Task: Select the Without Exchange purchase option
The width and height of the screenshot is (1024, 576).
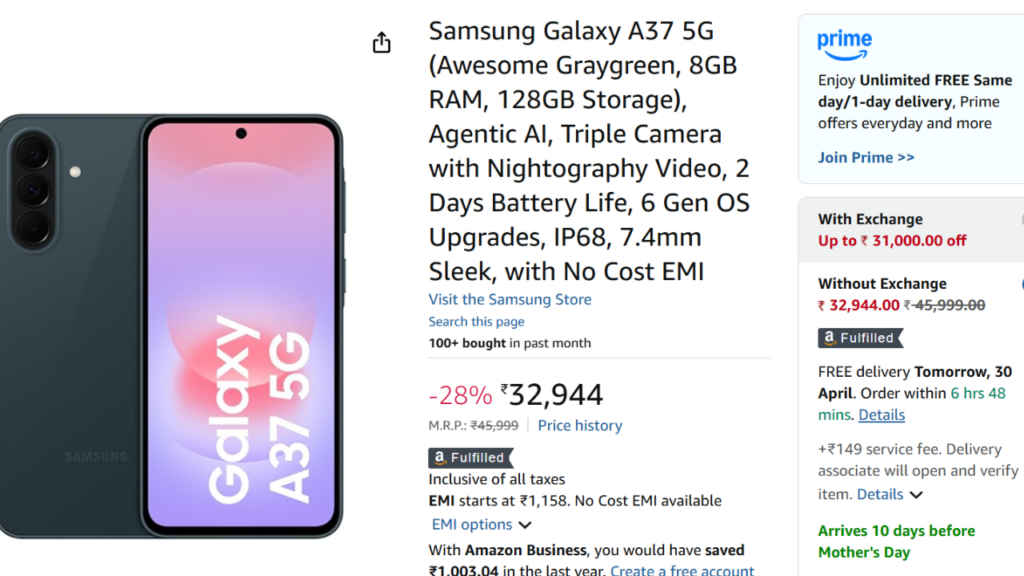Action: pos(881,283)
